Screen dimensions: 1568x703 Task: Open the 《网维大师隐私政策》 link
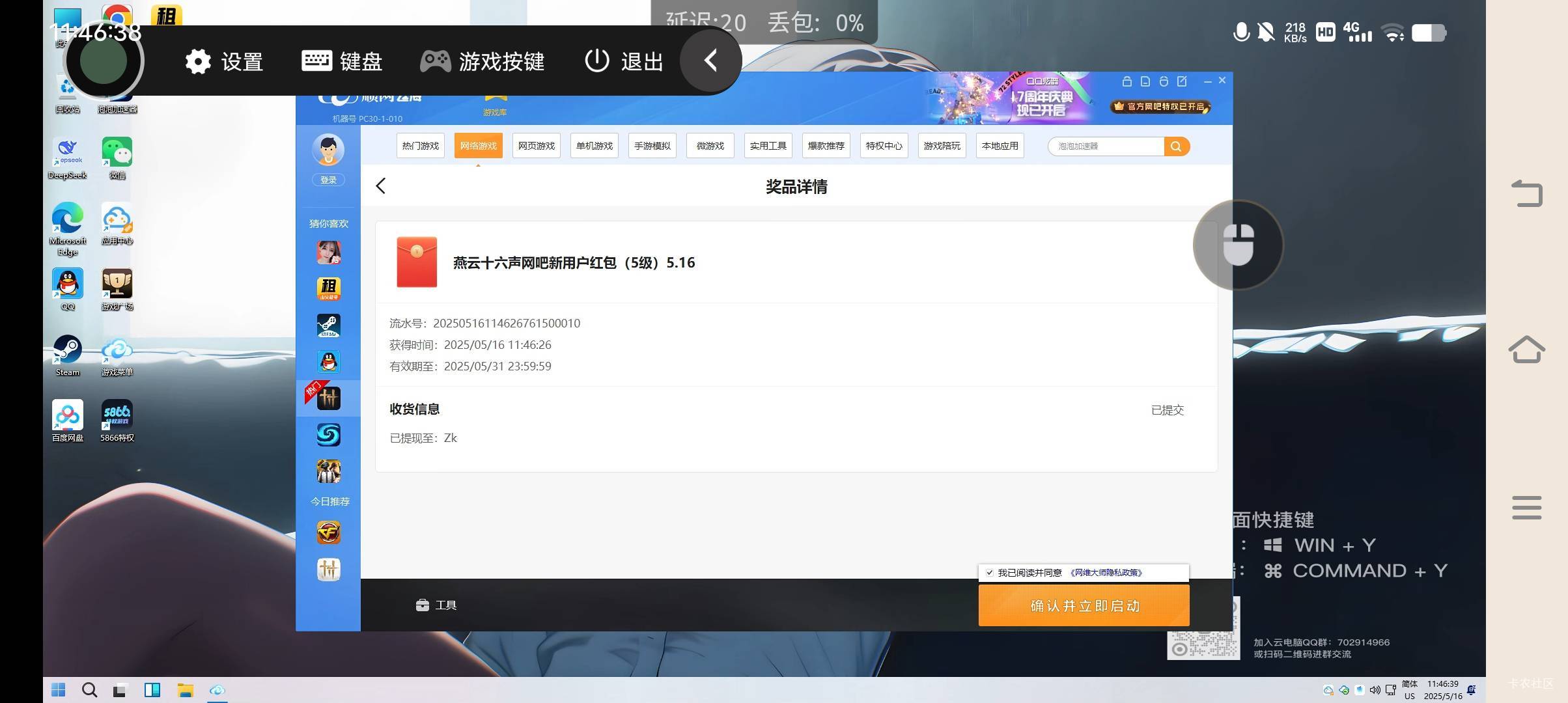pyautogui.click(x=1106, y=573)
